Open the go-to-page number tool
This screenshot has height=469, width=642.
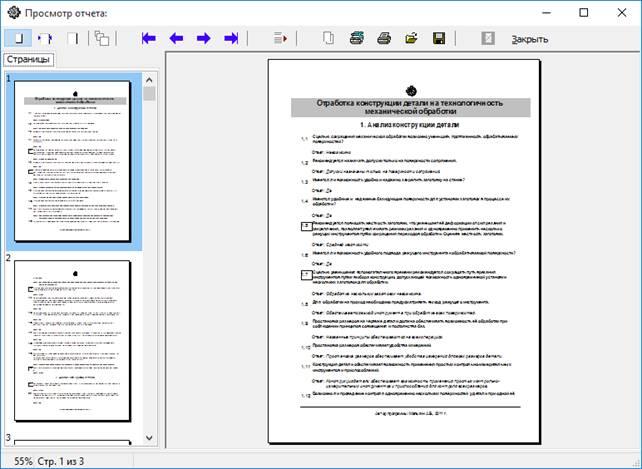pyautogui.click(x=281, y=38)
